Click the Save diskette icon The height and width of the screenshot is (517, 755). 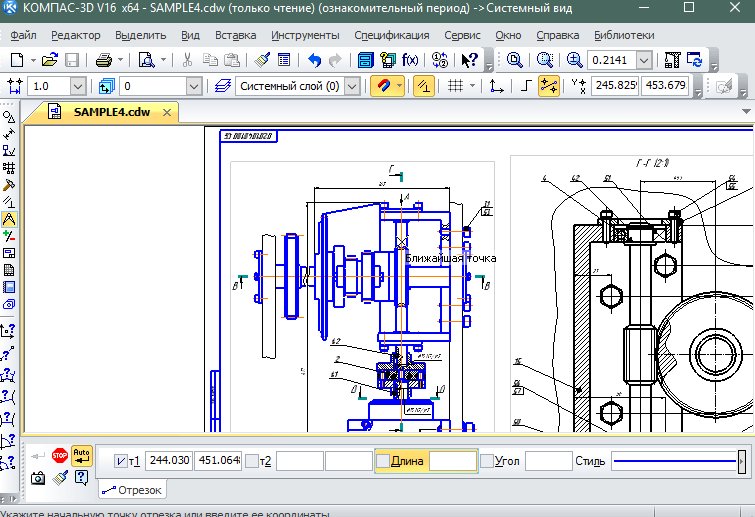point(72,60)
